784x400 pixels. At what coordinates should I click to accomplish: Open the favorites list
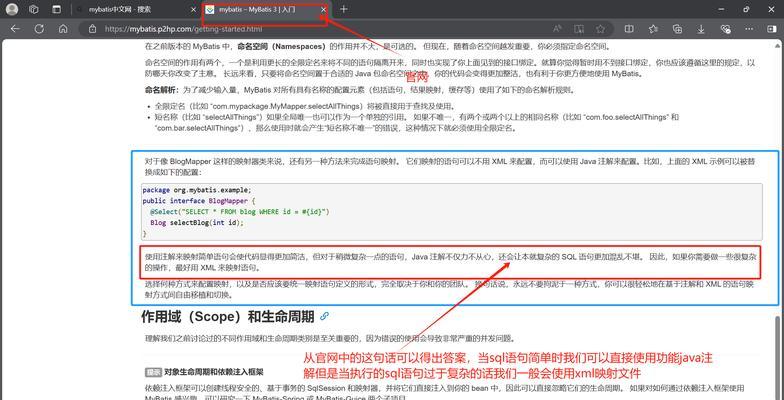point(654,29)
